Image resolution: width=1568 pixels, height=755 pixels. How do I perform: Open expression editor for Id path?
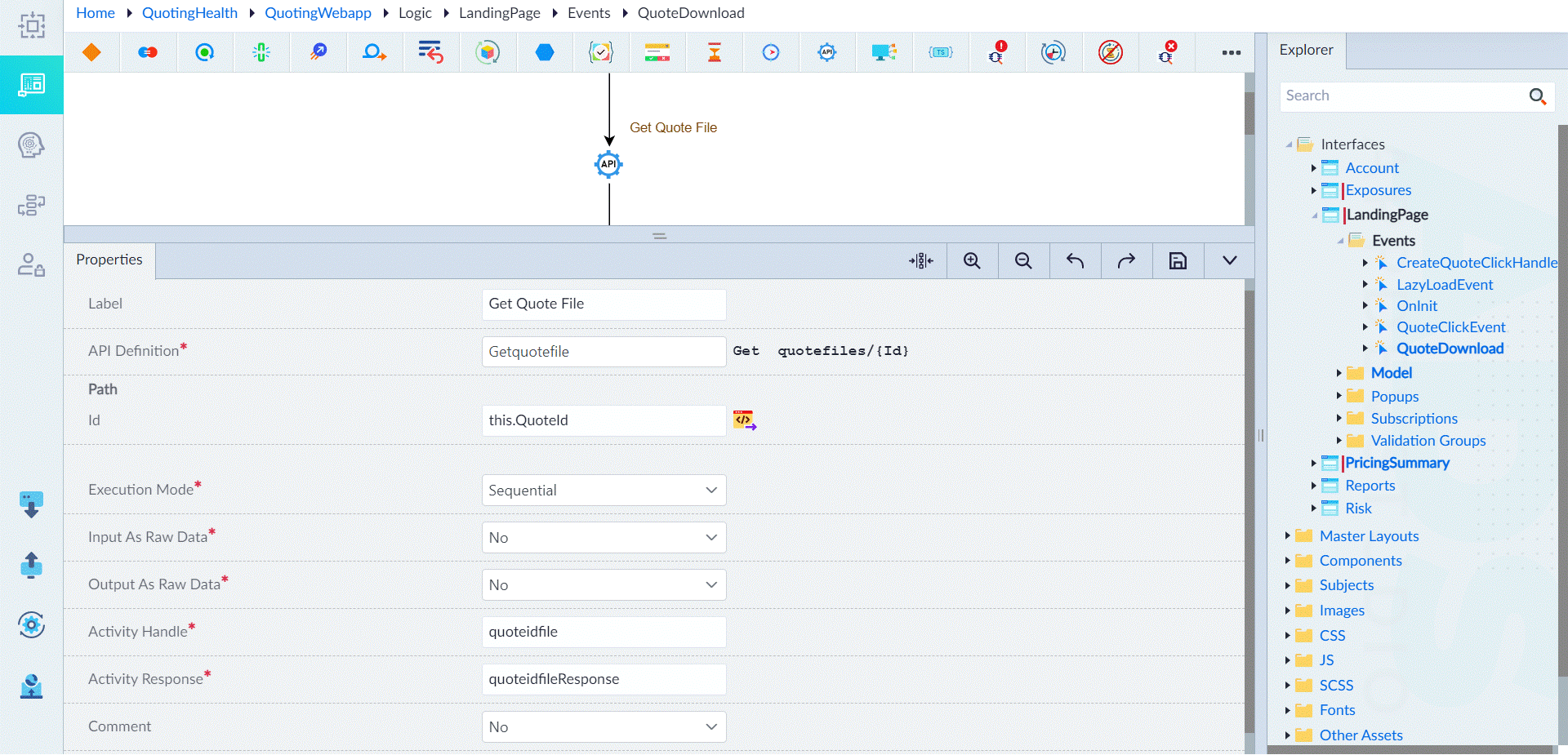(x=745, y=420)
